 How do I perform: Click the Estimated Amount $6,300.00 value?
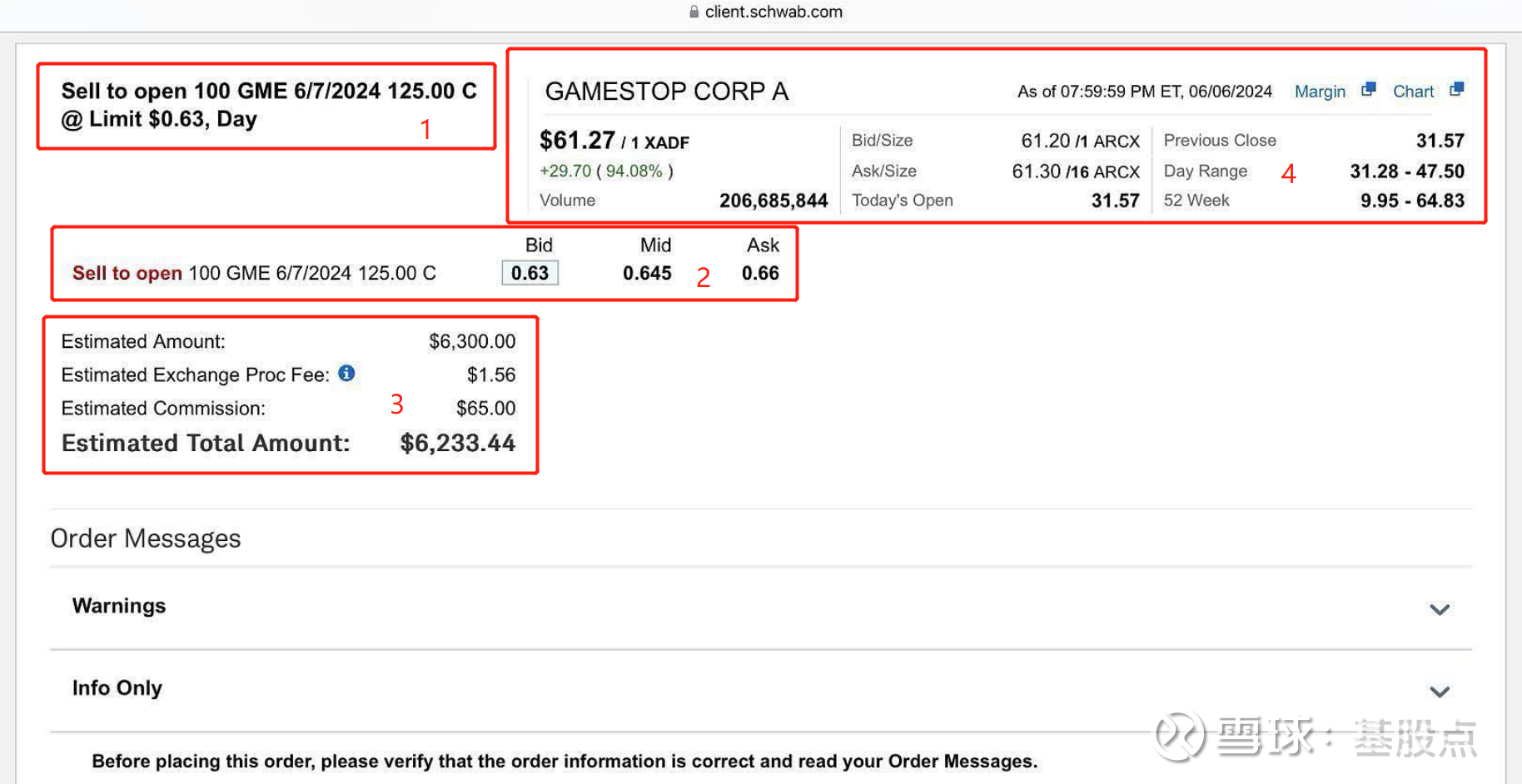point(472,341)
